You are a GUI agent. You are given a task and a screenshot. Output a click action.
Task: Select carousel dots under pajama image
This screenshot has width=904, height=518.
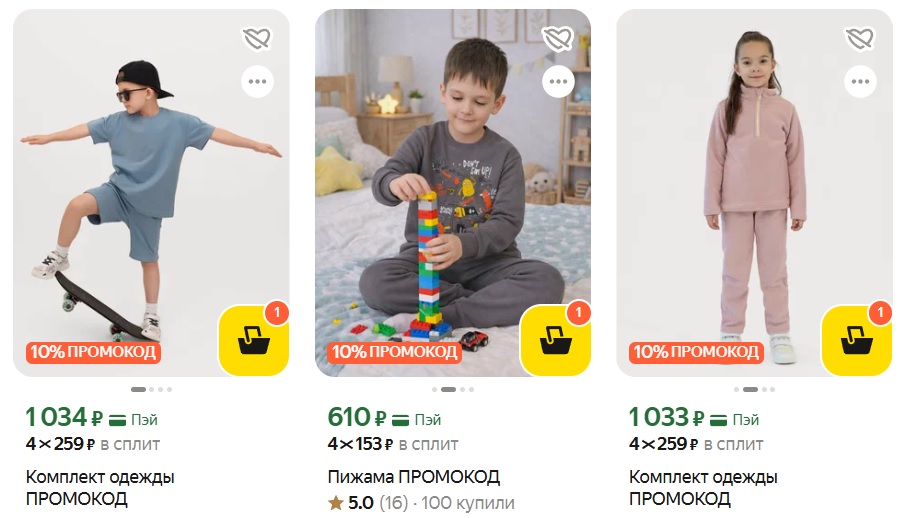pyautogui.click(x=453, y=389)
